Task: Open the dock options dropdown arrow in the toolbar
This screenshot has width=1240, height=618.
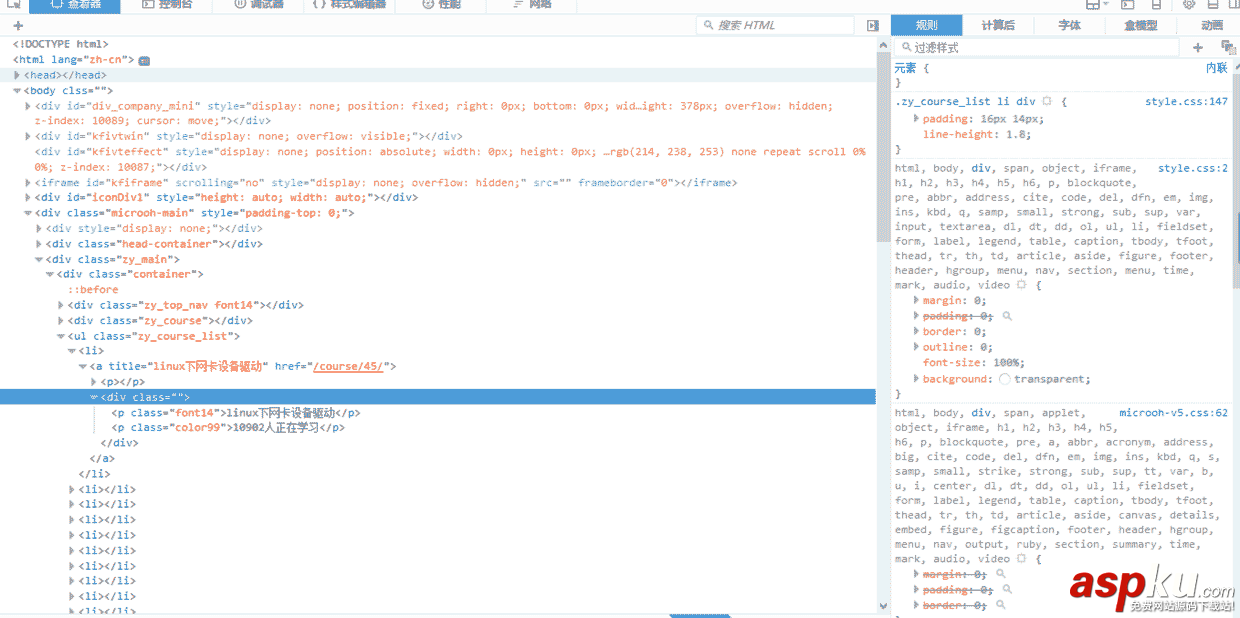Action: coord(1106,6)
